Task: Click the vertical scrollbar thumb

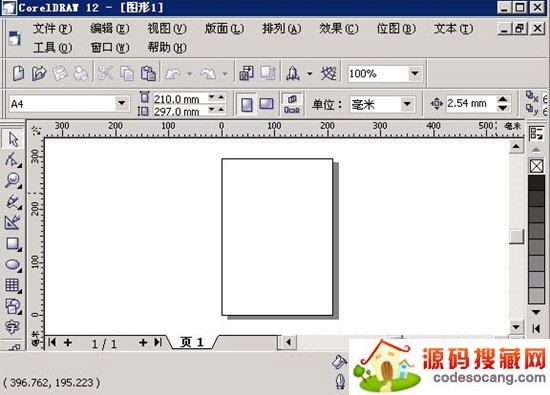Action: [516, 236]
